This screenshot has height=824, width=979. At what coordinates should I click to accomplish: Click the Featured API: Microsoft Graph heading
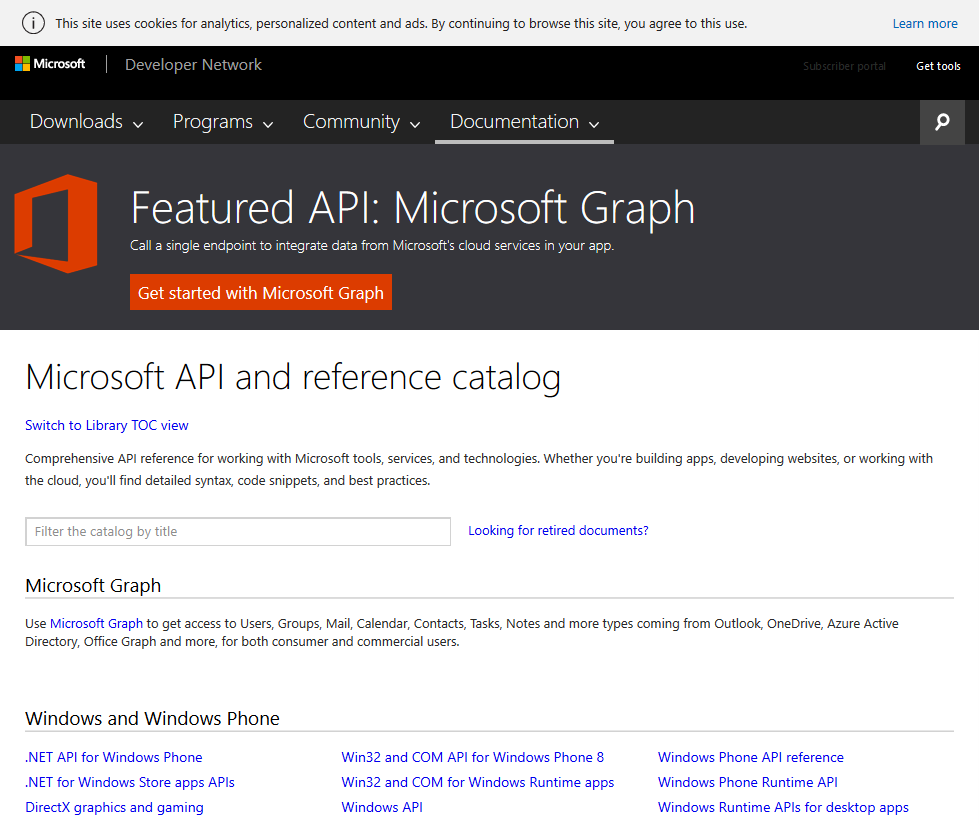click(413, 208)
